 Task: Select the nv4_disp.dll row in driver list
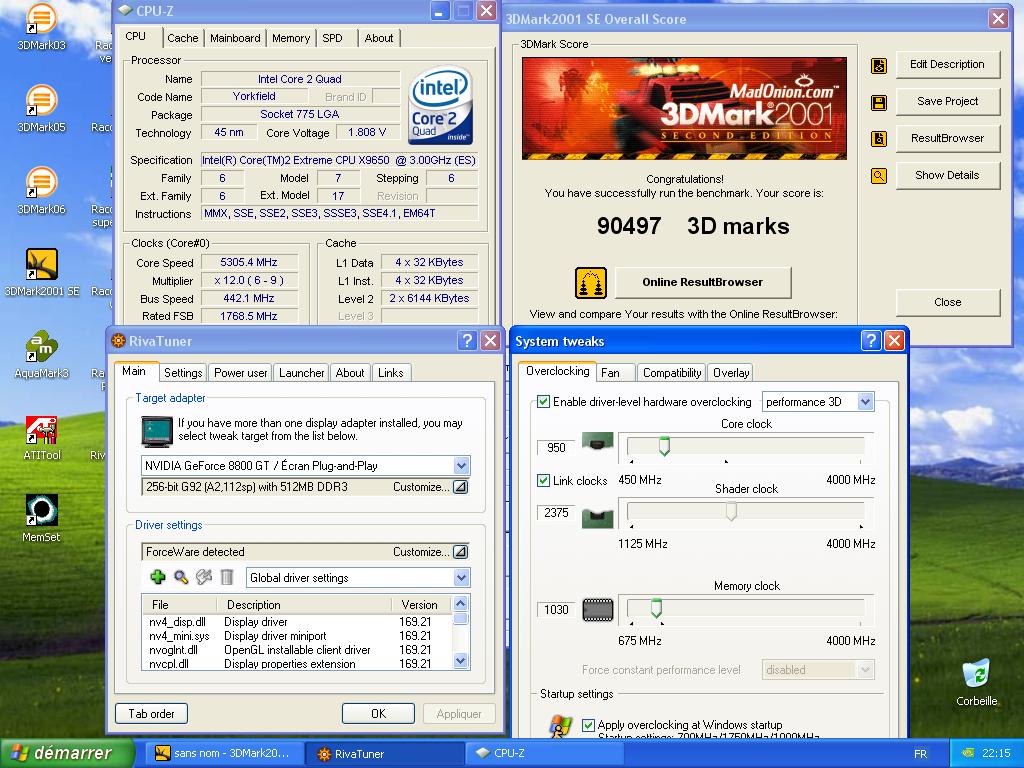(x=297, y=622)
